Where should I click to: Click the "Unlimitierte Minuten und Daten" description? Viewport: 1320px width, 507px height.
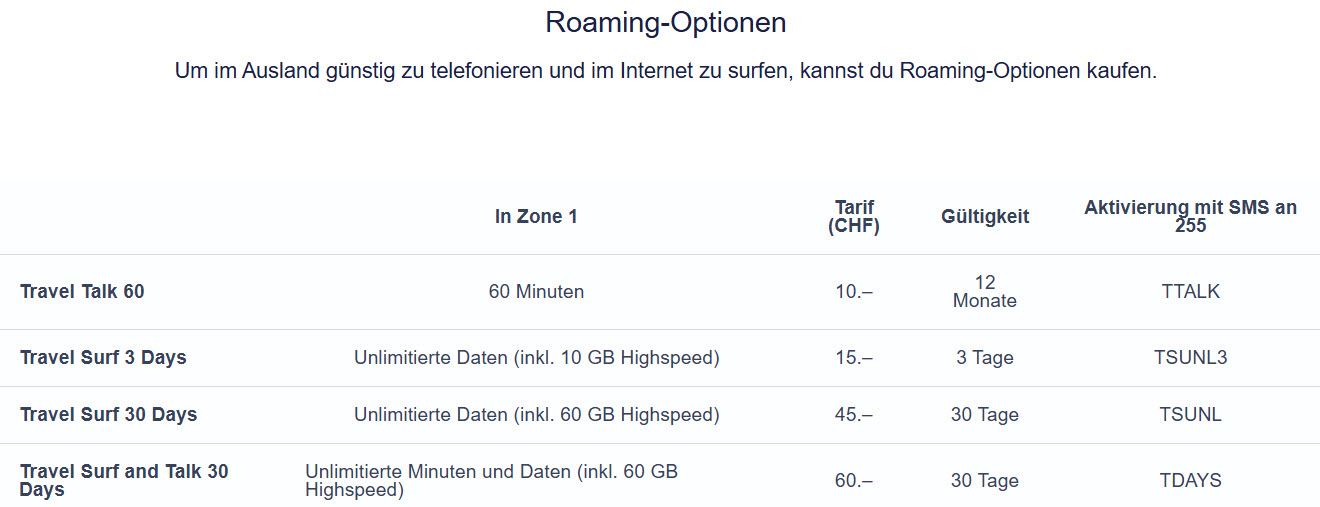491,480
